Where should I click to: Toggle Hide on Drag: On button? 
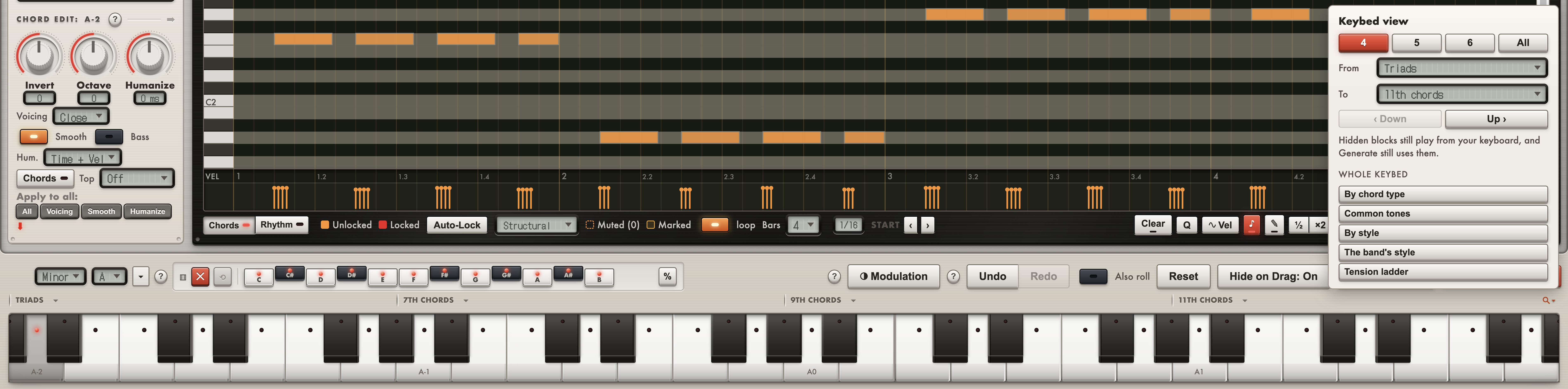click(x=1273, y=276)
